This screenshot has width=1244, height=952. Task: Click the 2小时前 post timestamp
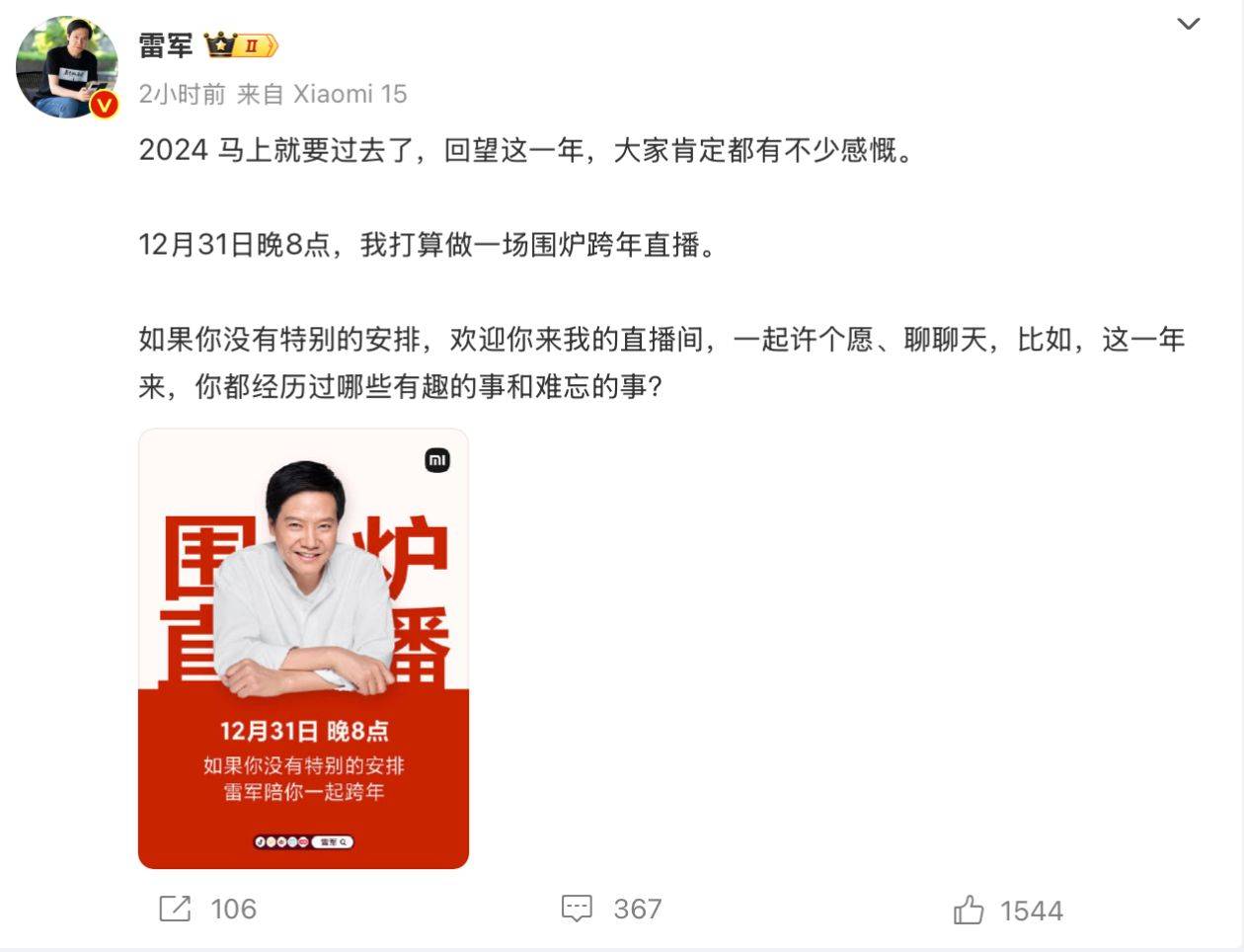183,94
